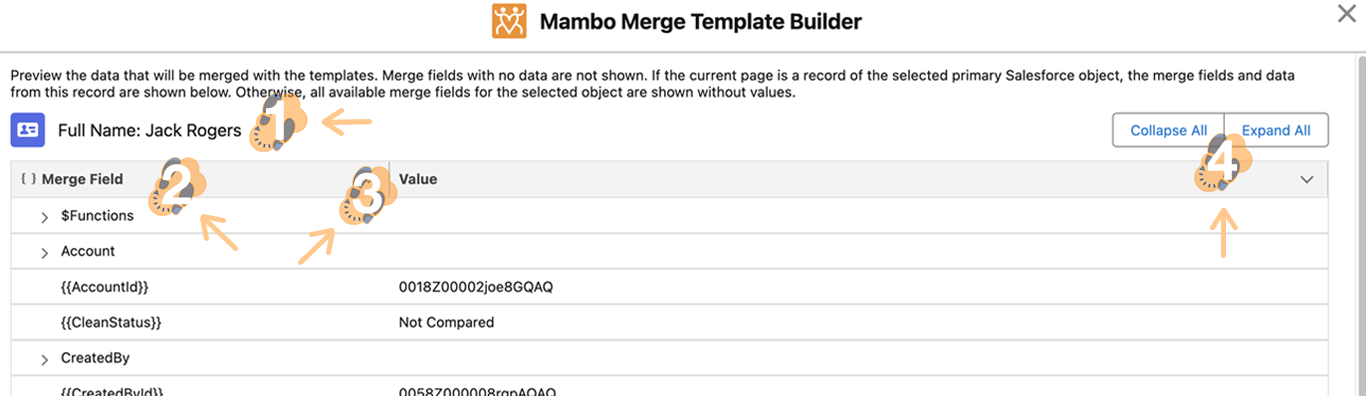Click the footprint marker numbered 2

coord(177,186)
